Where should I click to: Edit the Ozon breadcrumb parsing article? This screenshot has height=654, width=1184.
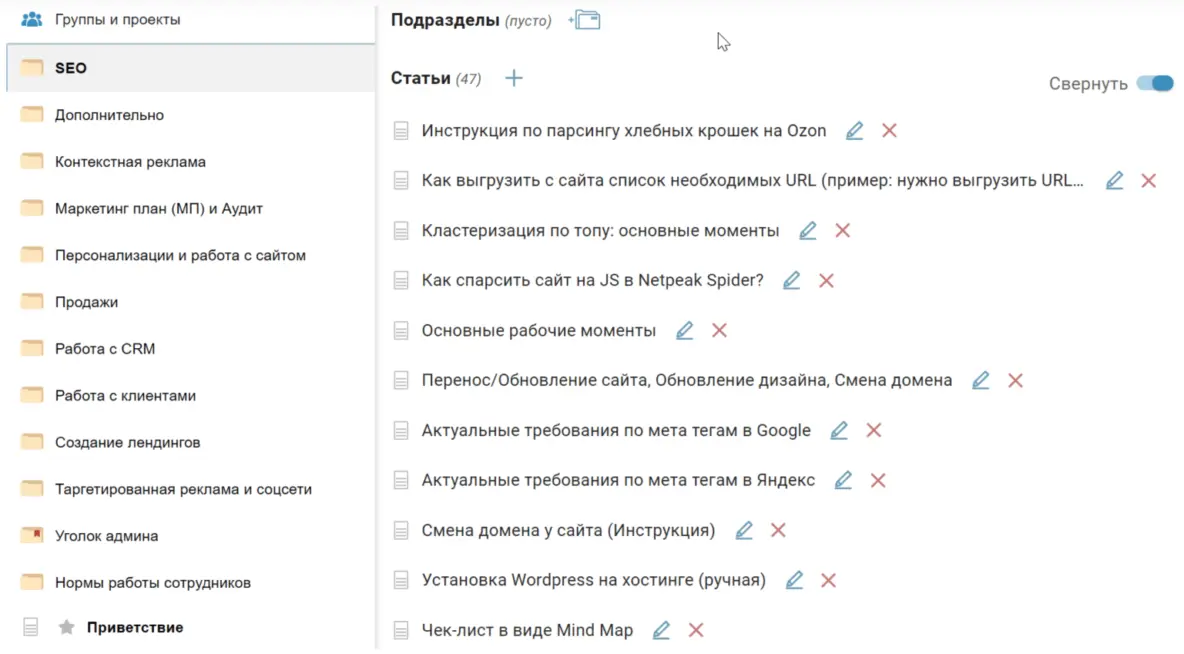tap(854, 131)
